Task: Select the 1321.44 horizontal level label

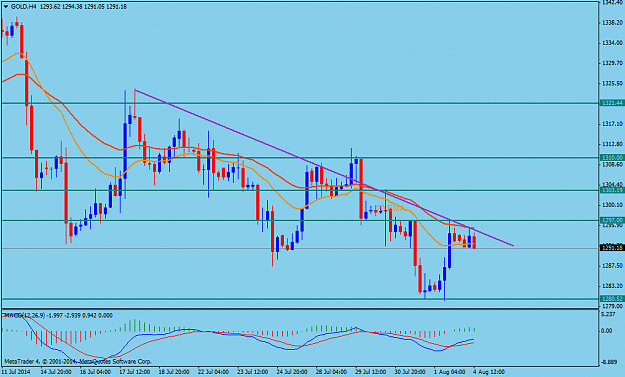Action: 612,103
